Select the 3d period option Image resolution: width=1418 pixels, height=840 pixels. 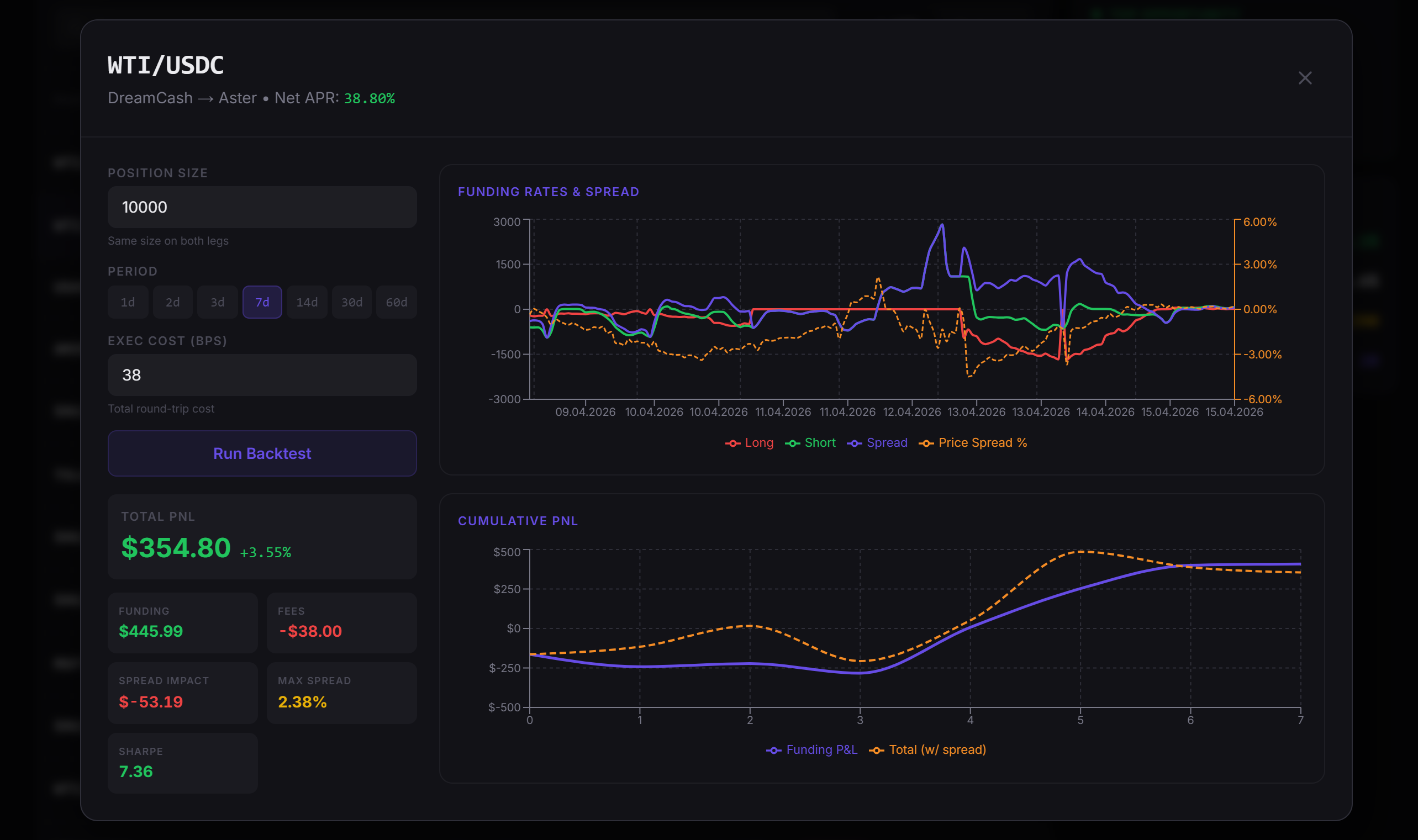coord(218,302)
